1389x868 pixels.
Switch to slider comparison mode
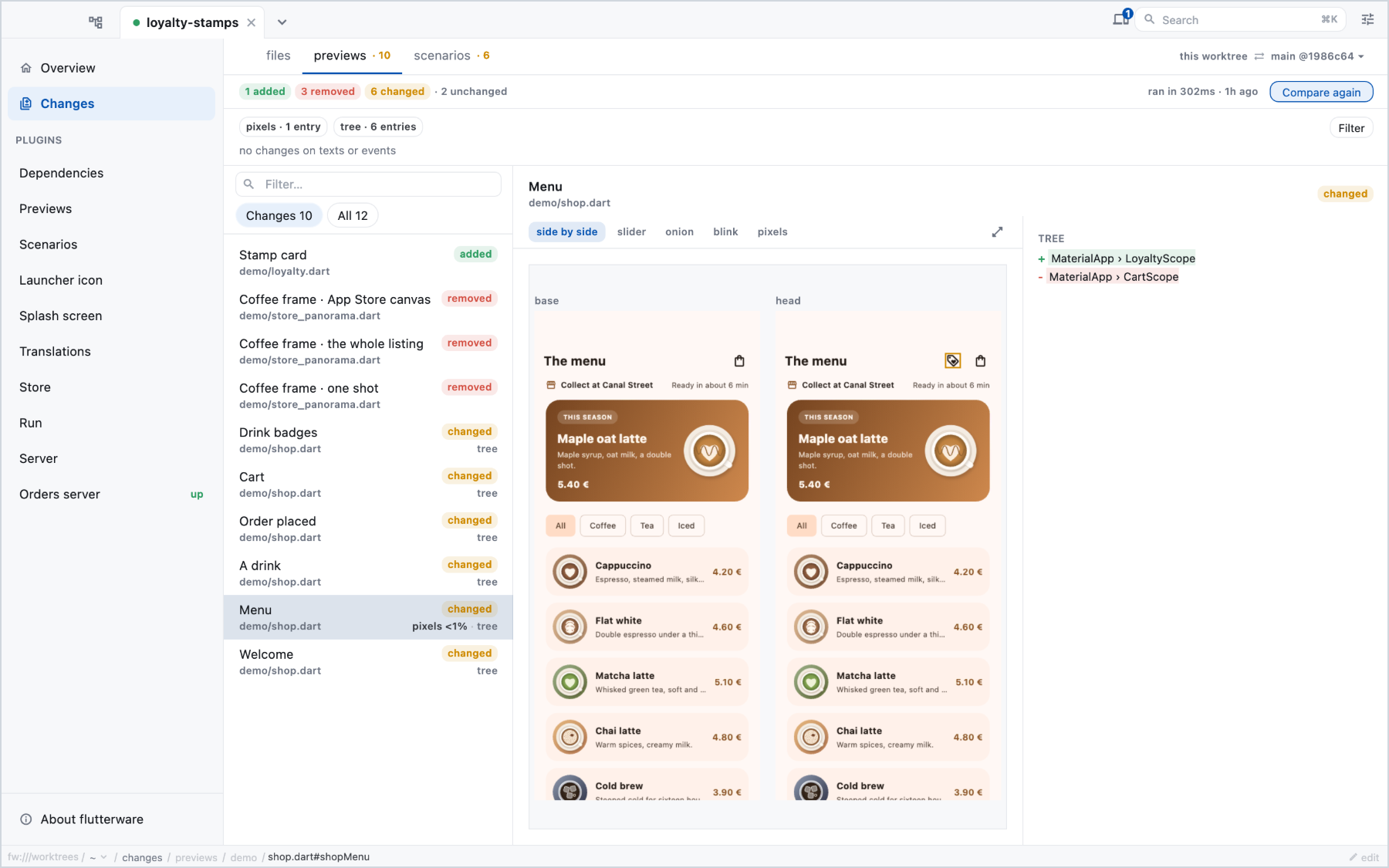point(631,231)
